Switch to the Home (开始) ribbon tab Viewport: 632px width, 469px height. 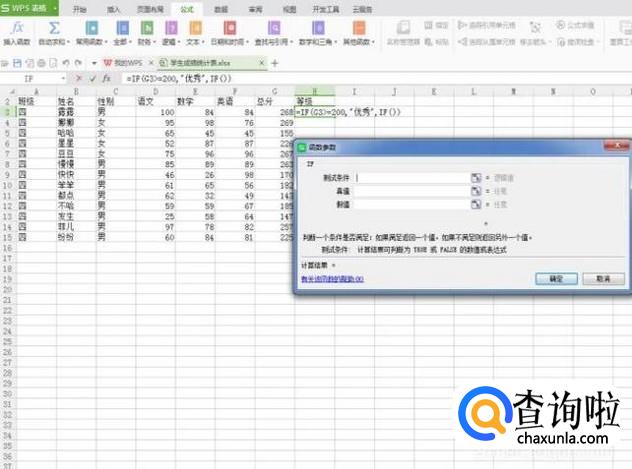[x=79, y=9]
